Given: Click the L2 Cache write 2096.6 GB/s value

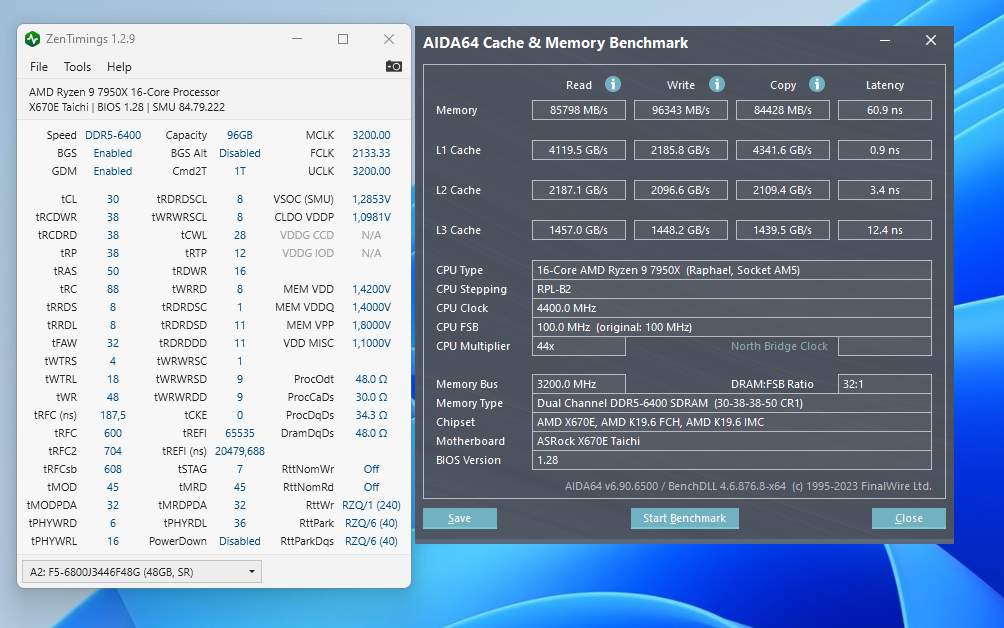Looking at the screenshot, I should (681, 190).
